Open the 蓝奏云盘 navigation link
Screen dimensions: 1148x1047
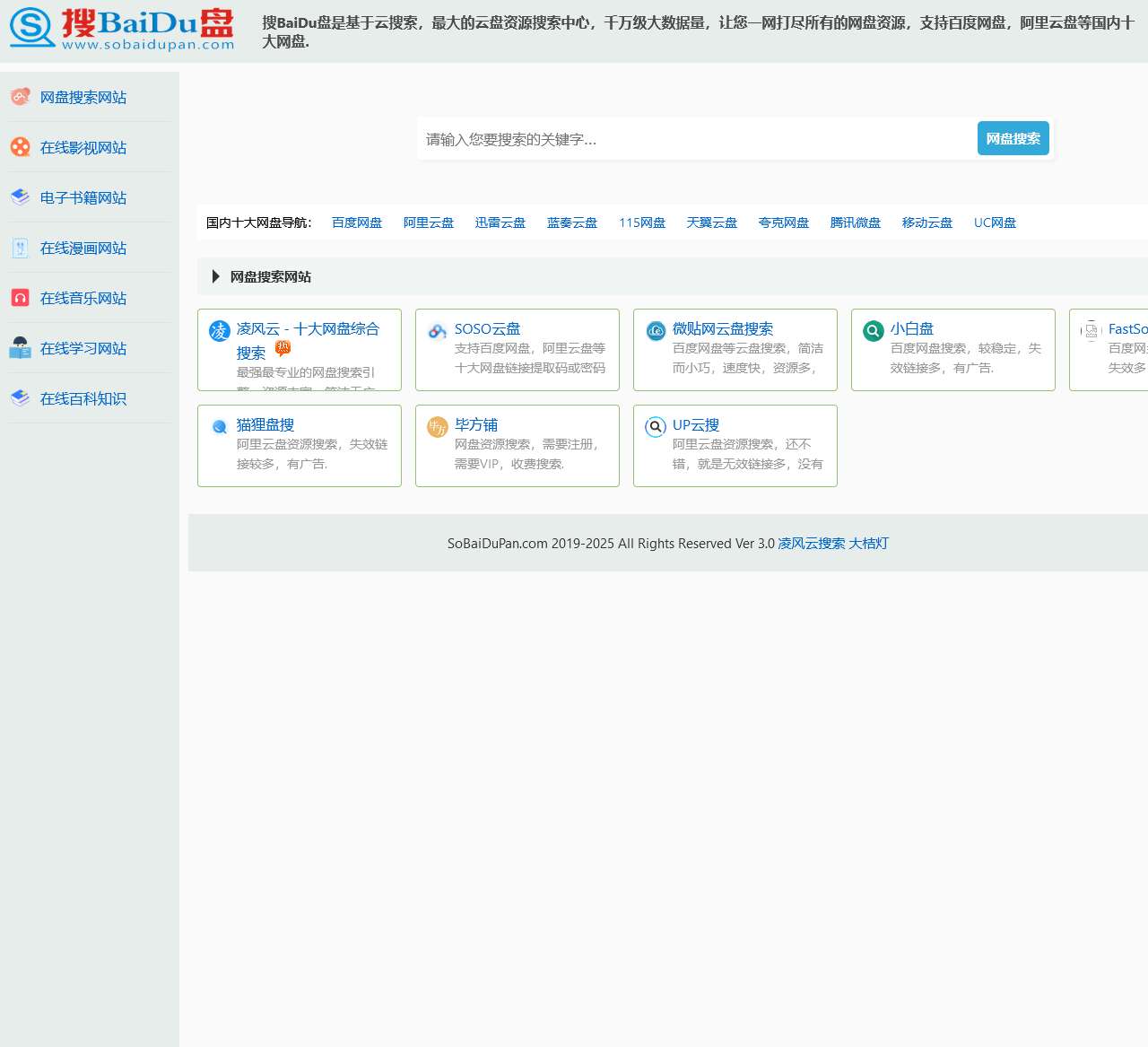tap(572, 222)
